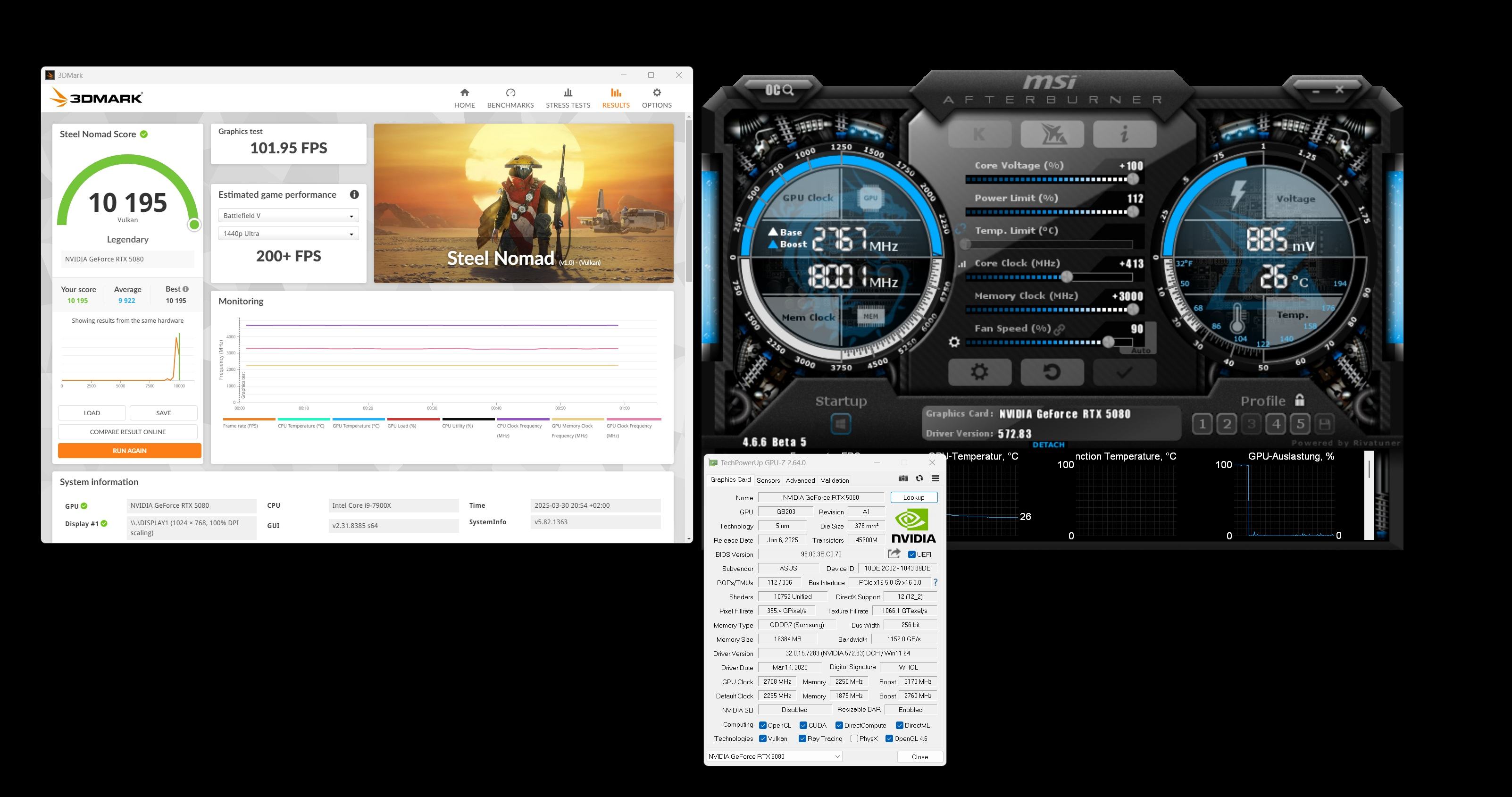Click the RUN AGAIN button
The height and width of the screenshot is (797, 1512).
[x=129, y=451]
